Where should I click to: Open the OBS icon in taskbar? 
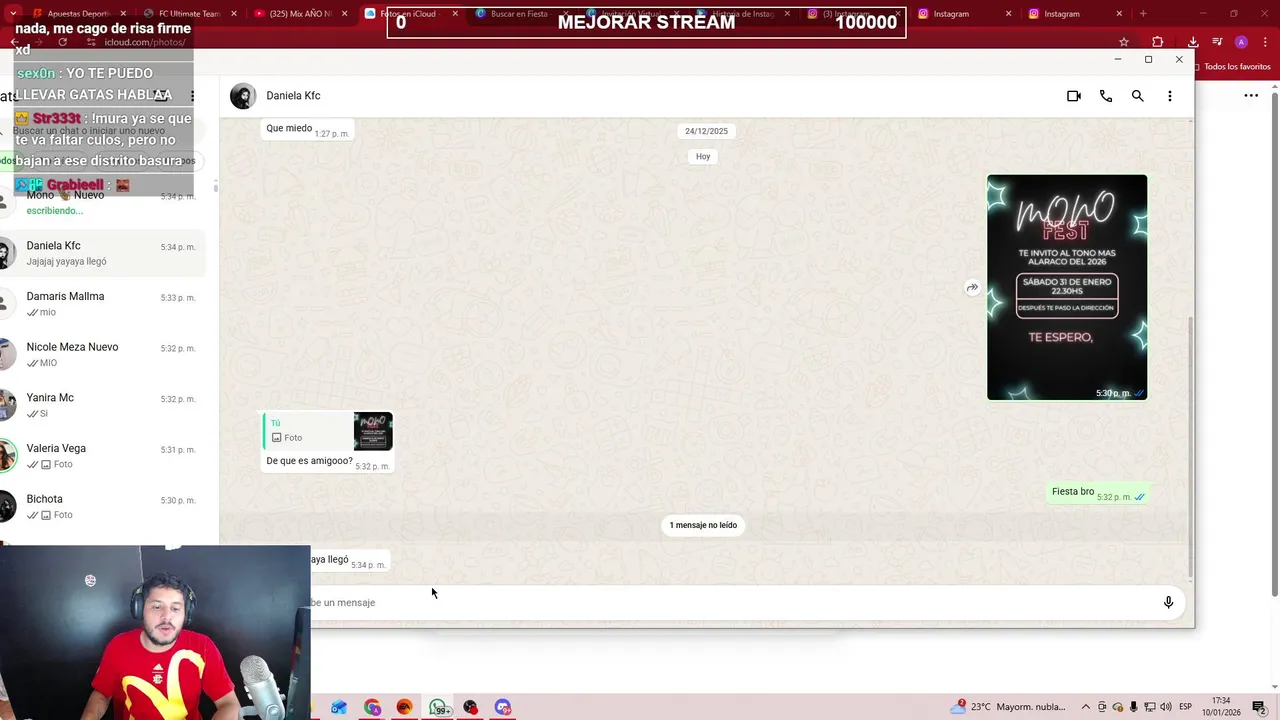[470, 707]
